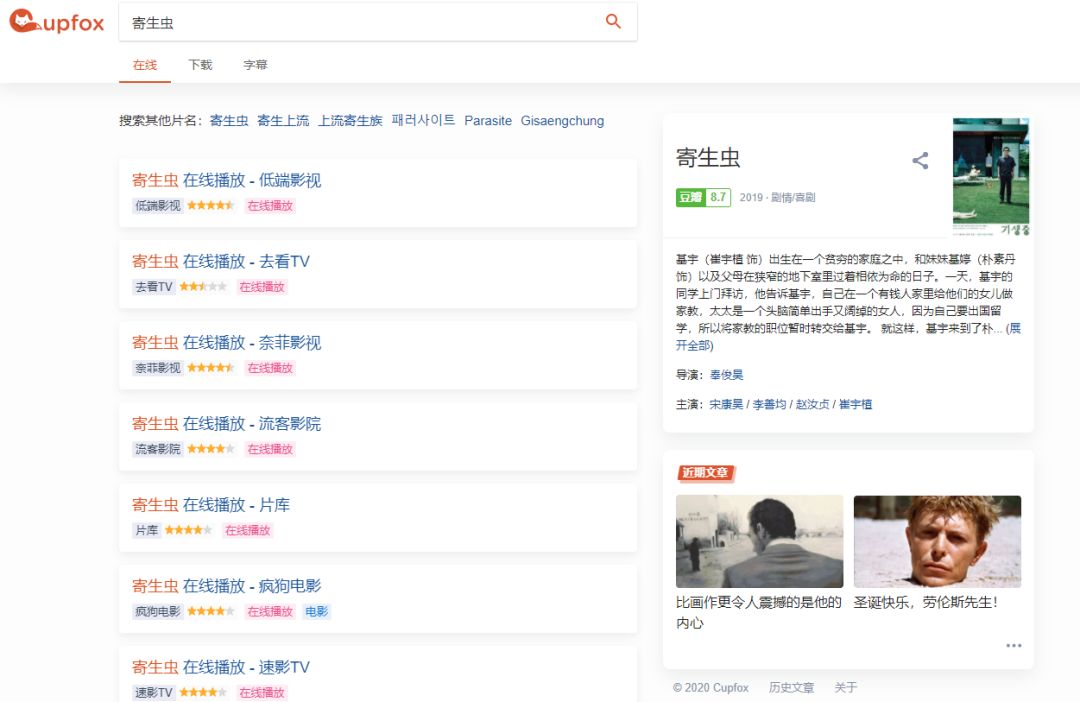Click 在线播放 tag in 去看TV row
The image size is (1080, 702).
pos(262,287)
